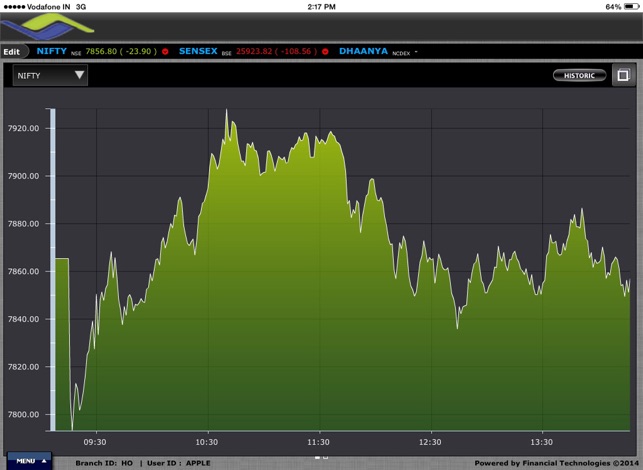Click the 09:30 time axis label
Viewport: 643px width, 470px height.
95,442
